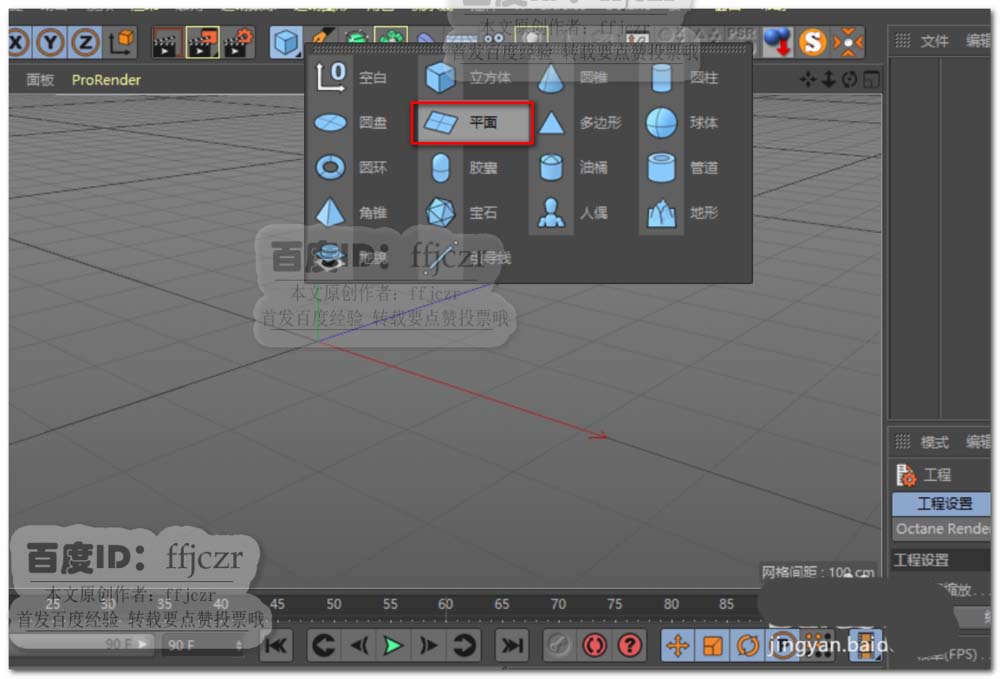Switch to the Octane Render tab
This screenshot has height=679, width=1000.
[x=941, y=529]
